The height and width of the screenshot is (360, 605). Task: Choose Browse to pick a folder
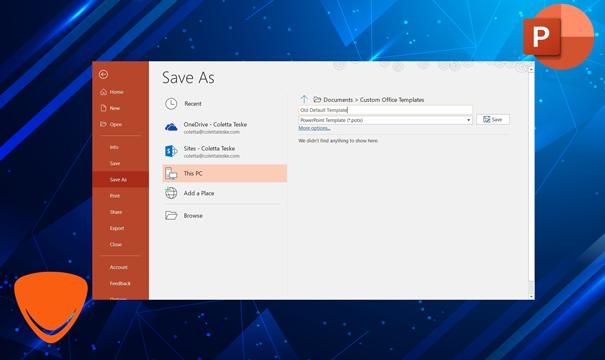coord(225,215)
